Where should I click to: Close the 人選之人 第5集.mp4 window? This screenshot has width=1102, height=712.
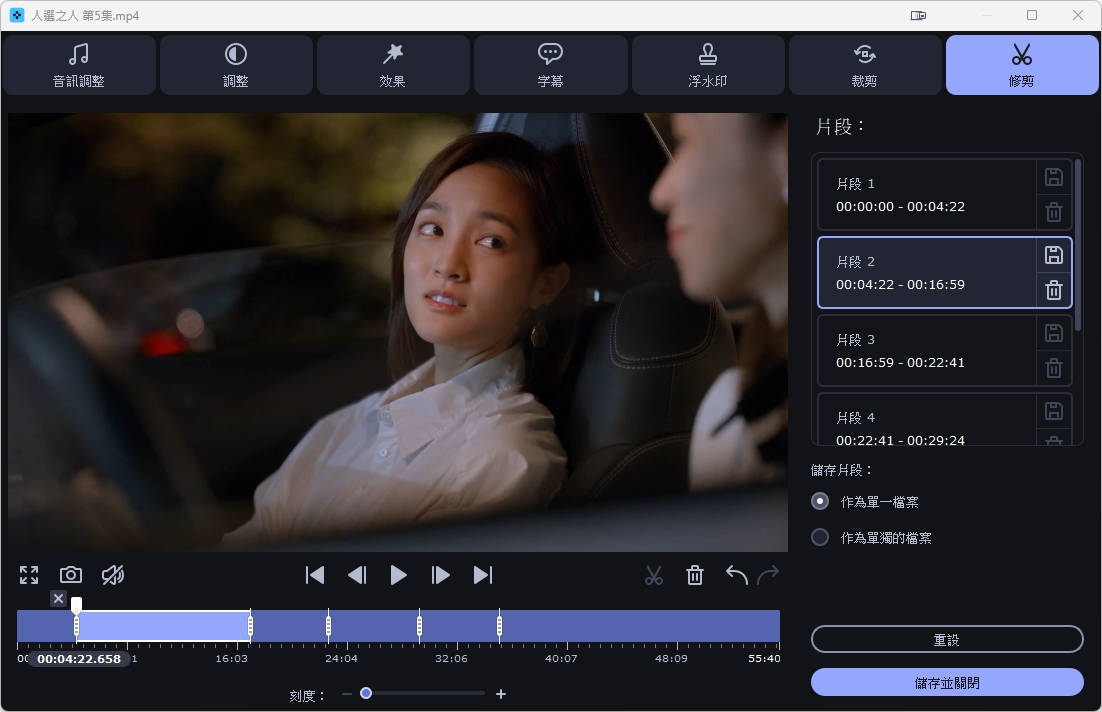(x=1077, y=15)
